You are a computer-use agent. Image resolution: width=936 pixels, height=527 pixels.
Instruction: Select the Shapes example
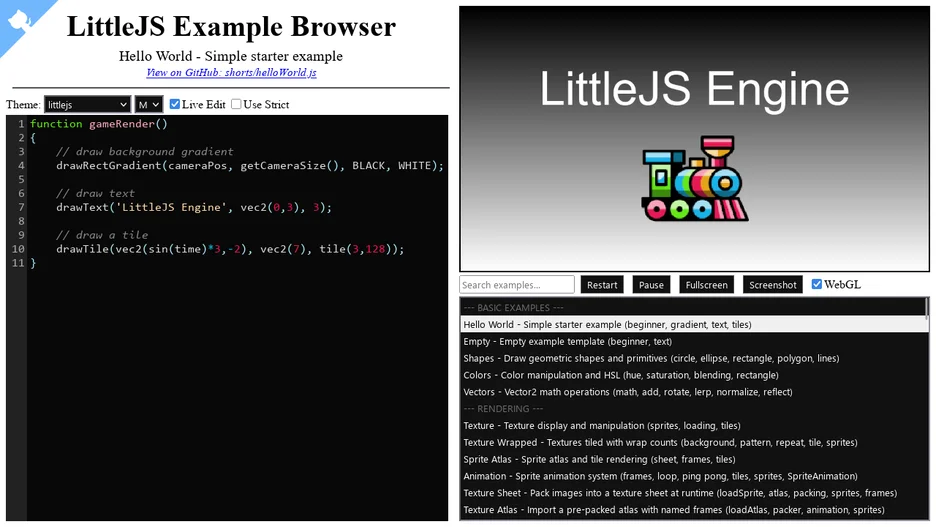tap(692, 358)
